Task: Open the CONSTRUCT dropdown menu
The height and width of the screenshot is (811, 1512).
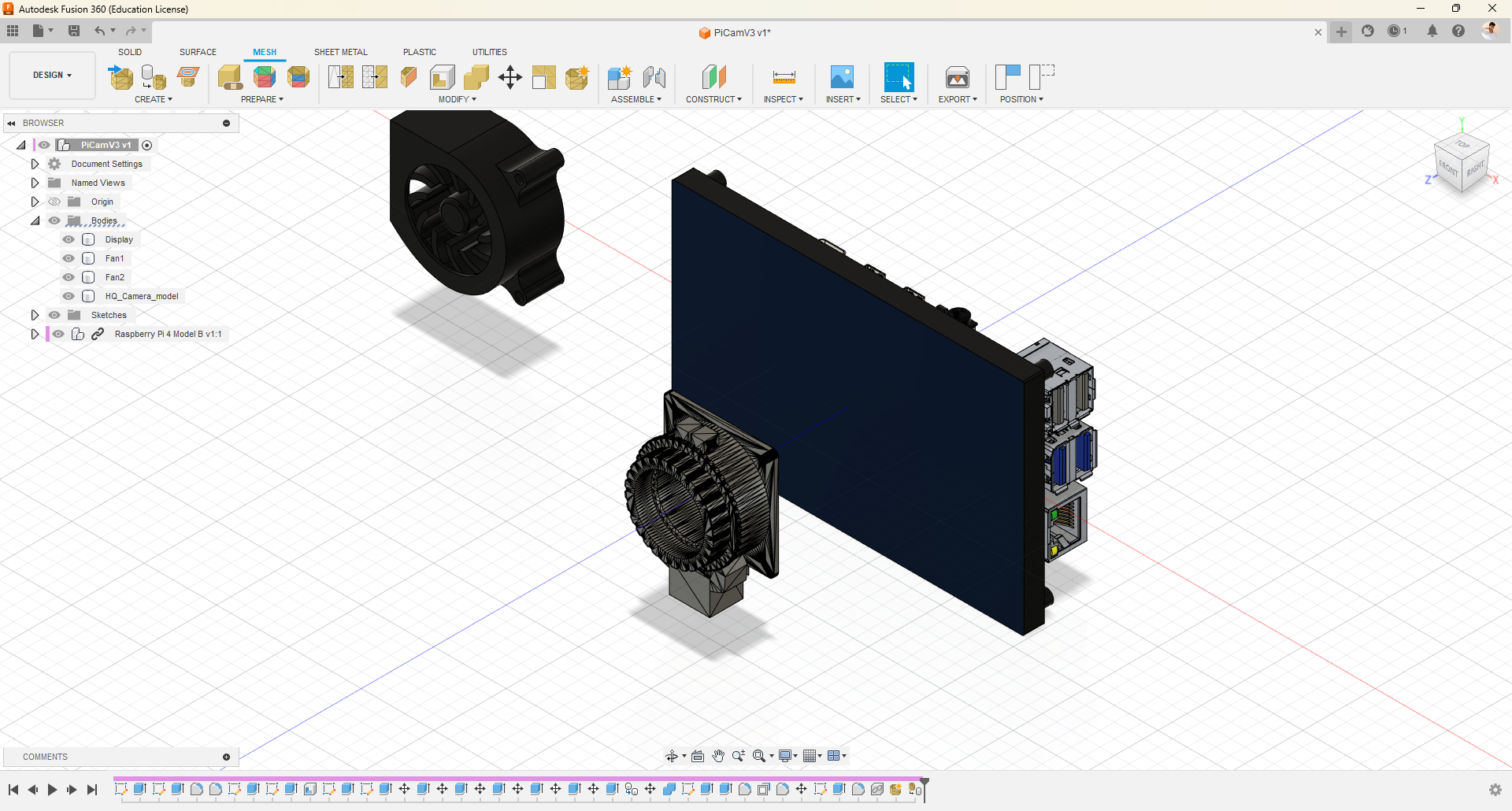Action: point(713,99)
